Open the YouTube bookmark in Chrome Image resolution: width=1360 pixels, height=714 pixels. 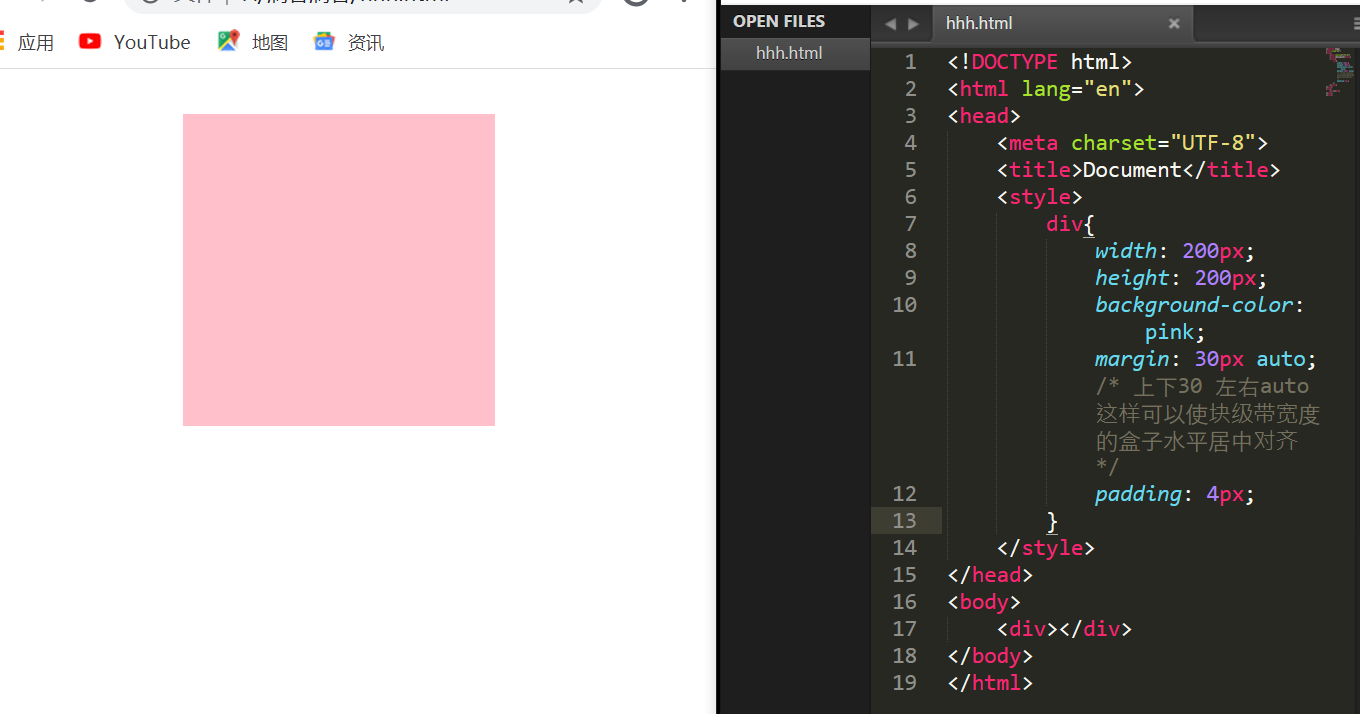(x=135, y=42)
